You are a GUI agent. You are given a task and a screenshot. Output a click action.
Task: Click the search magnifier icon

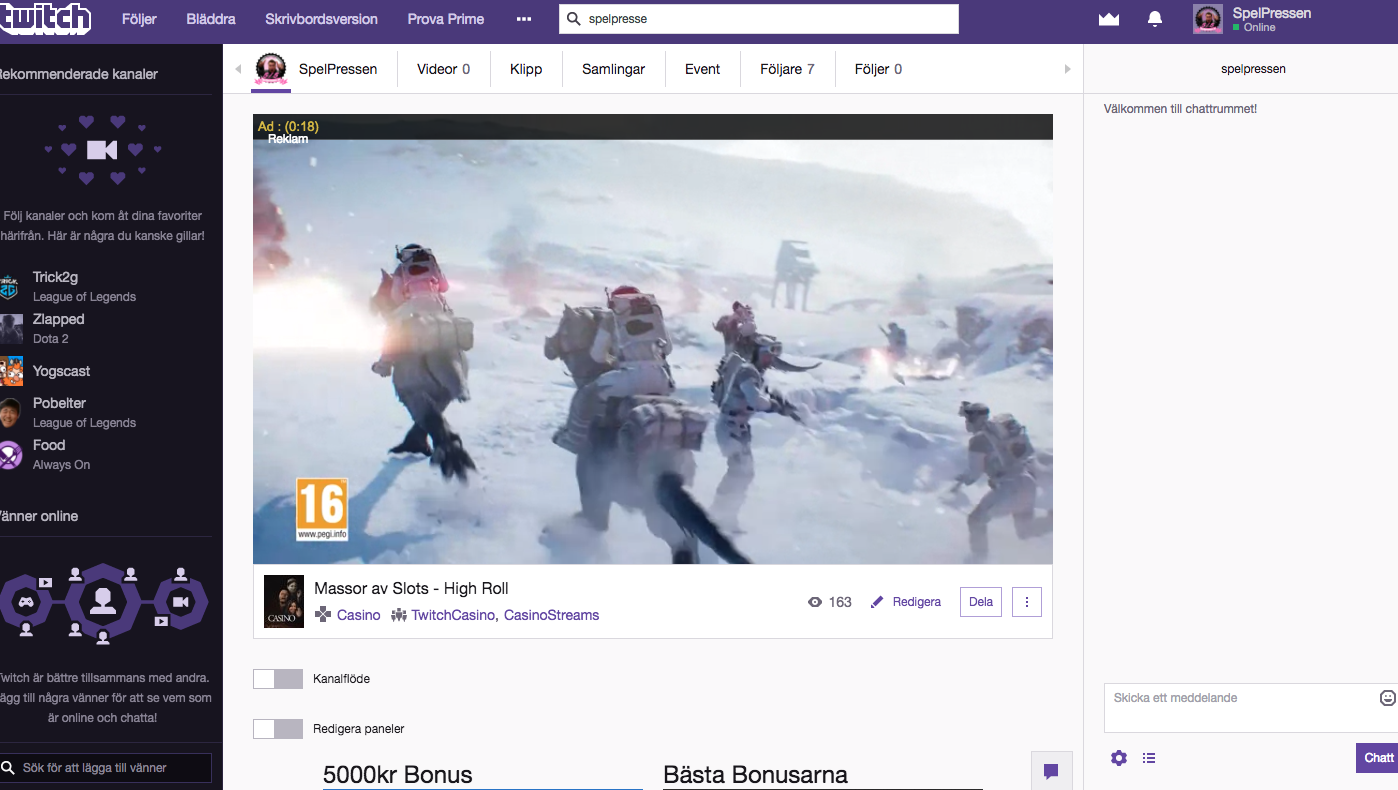[573, 19]
